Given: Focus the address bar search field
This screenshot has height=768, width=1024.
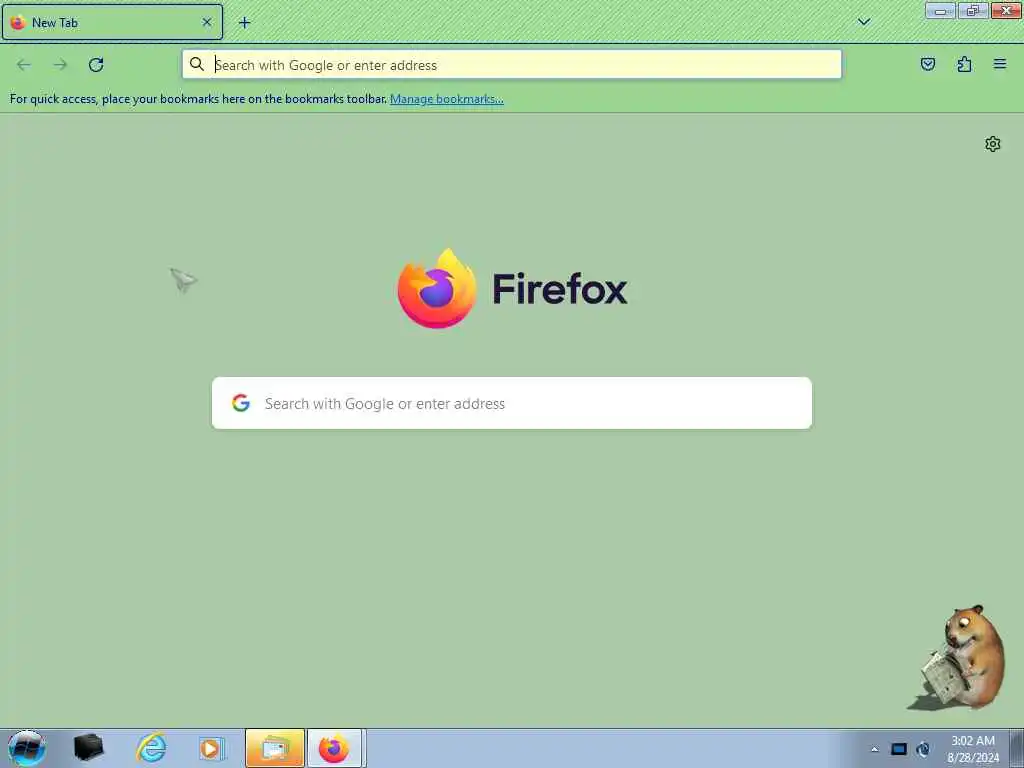Looking at the screenshot, I should pyautogui.click(x=512, y=65).
